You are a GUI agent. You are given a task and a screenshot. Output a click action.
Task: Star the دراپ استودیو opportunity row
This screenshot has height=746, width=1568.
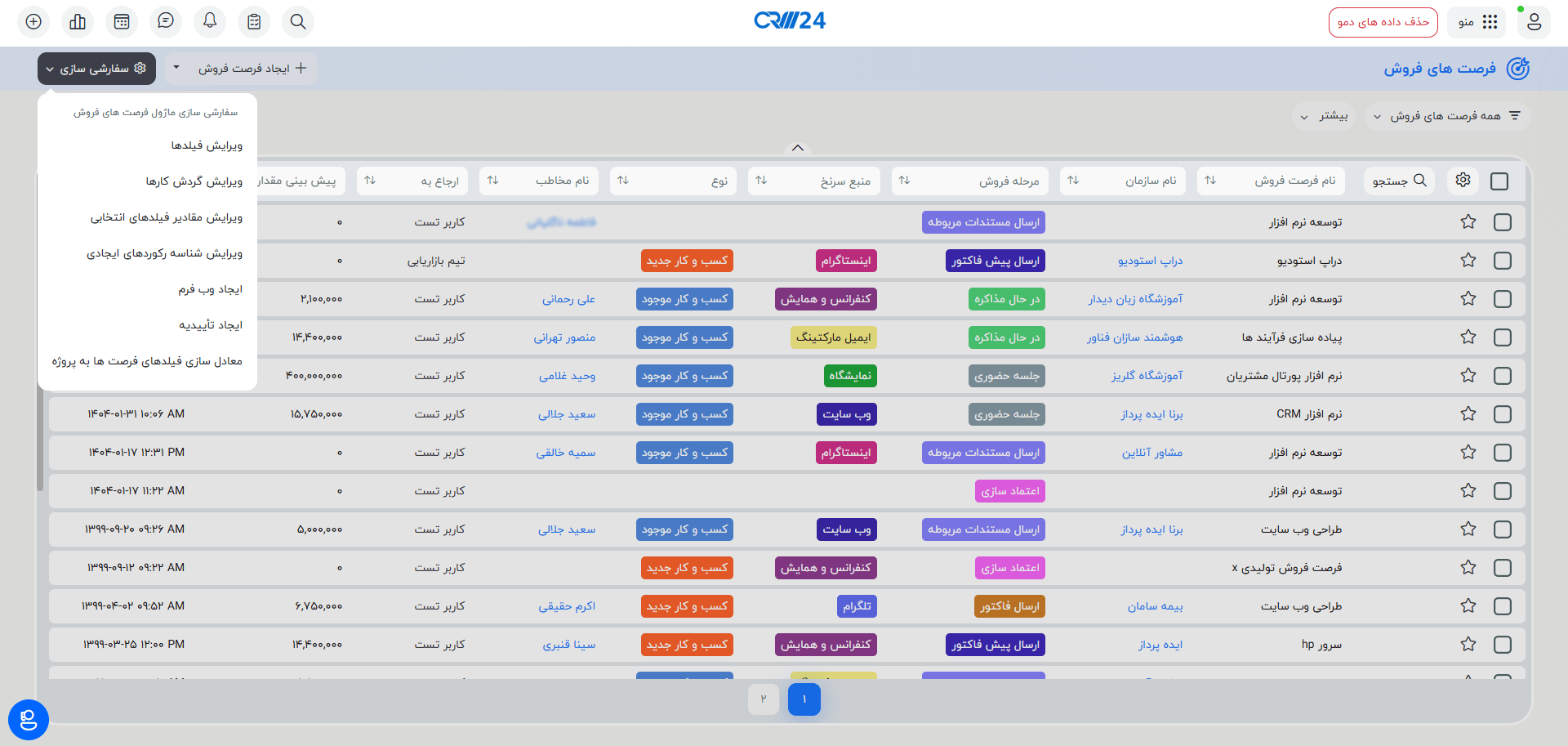pyautogui.click(x=1468, y=261)
